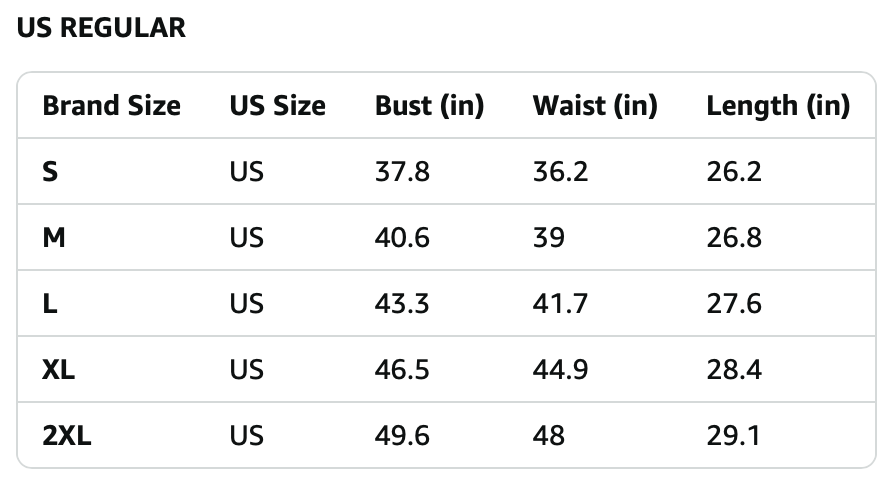Image resolution: width=896 pixels, height=490 pixels.
Task: Select the Brand Size column header
Action: [111, 106]
